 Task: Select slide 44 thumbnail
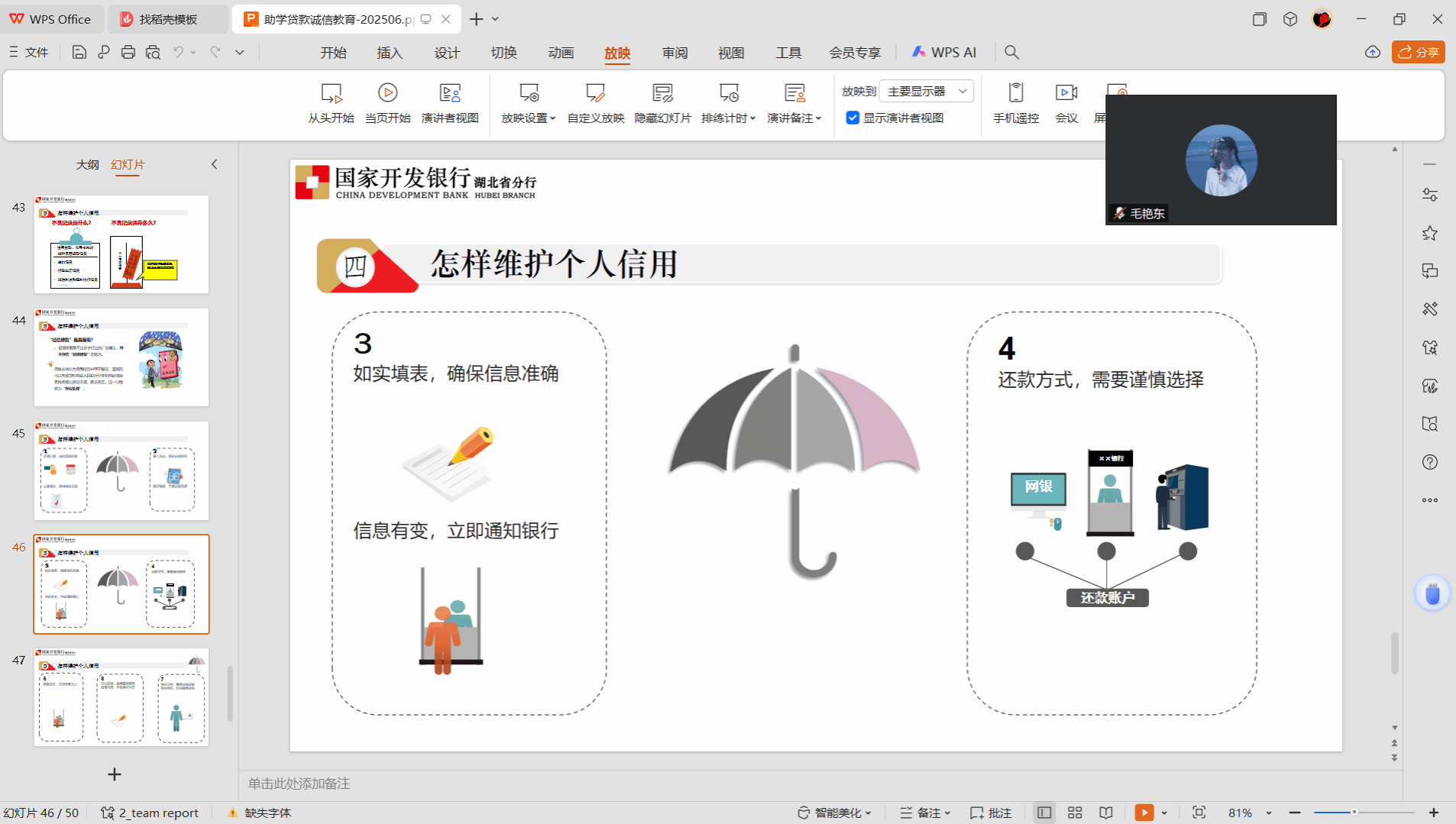pos(121,357)
